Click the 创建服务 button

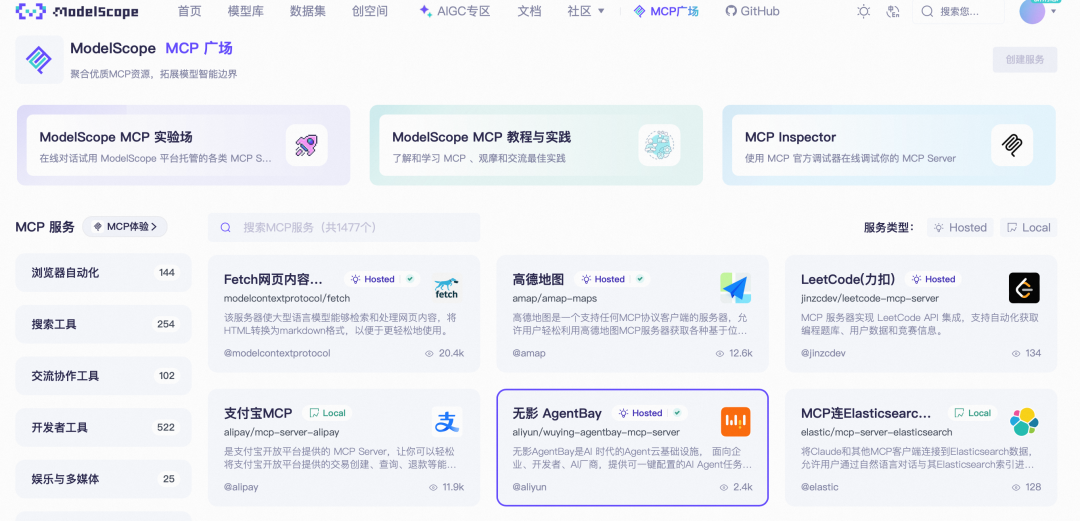pos(1025,59)
